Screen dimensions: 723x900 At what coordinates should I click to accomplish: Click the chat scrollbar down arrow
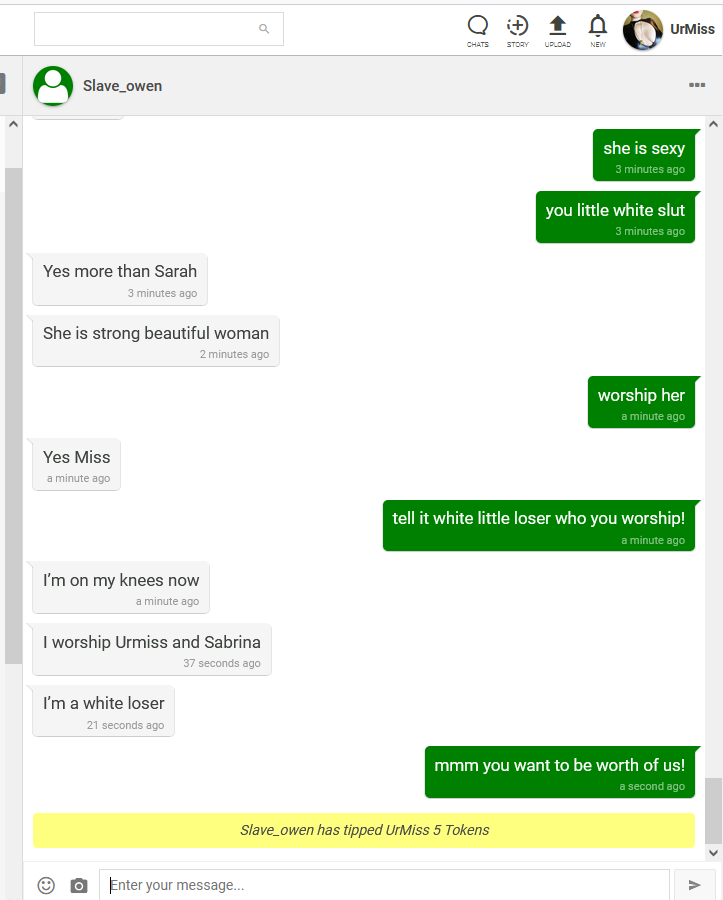(713, 852)
